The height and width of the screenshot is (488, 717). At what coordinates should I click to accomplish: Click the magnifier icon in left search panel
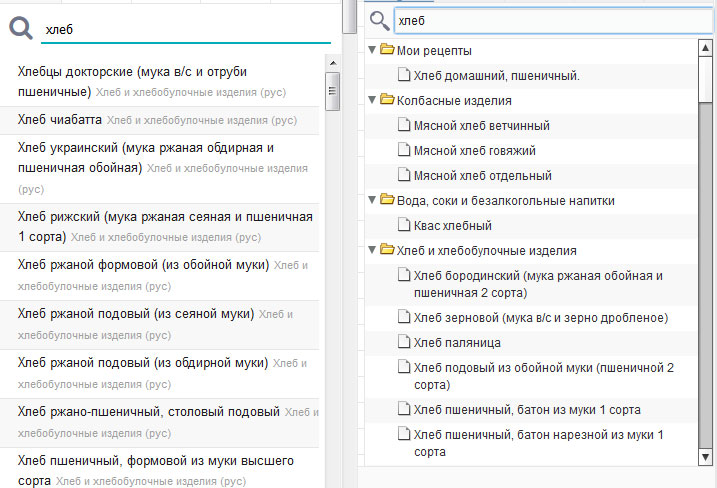tap(21, 30)
